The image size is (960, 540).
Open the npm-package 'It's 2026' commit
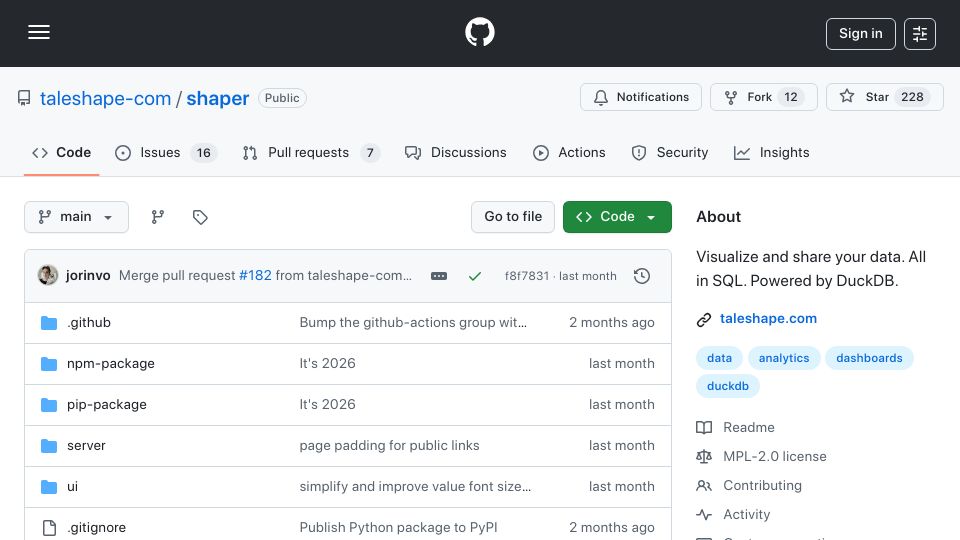tap(328, 364)
